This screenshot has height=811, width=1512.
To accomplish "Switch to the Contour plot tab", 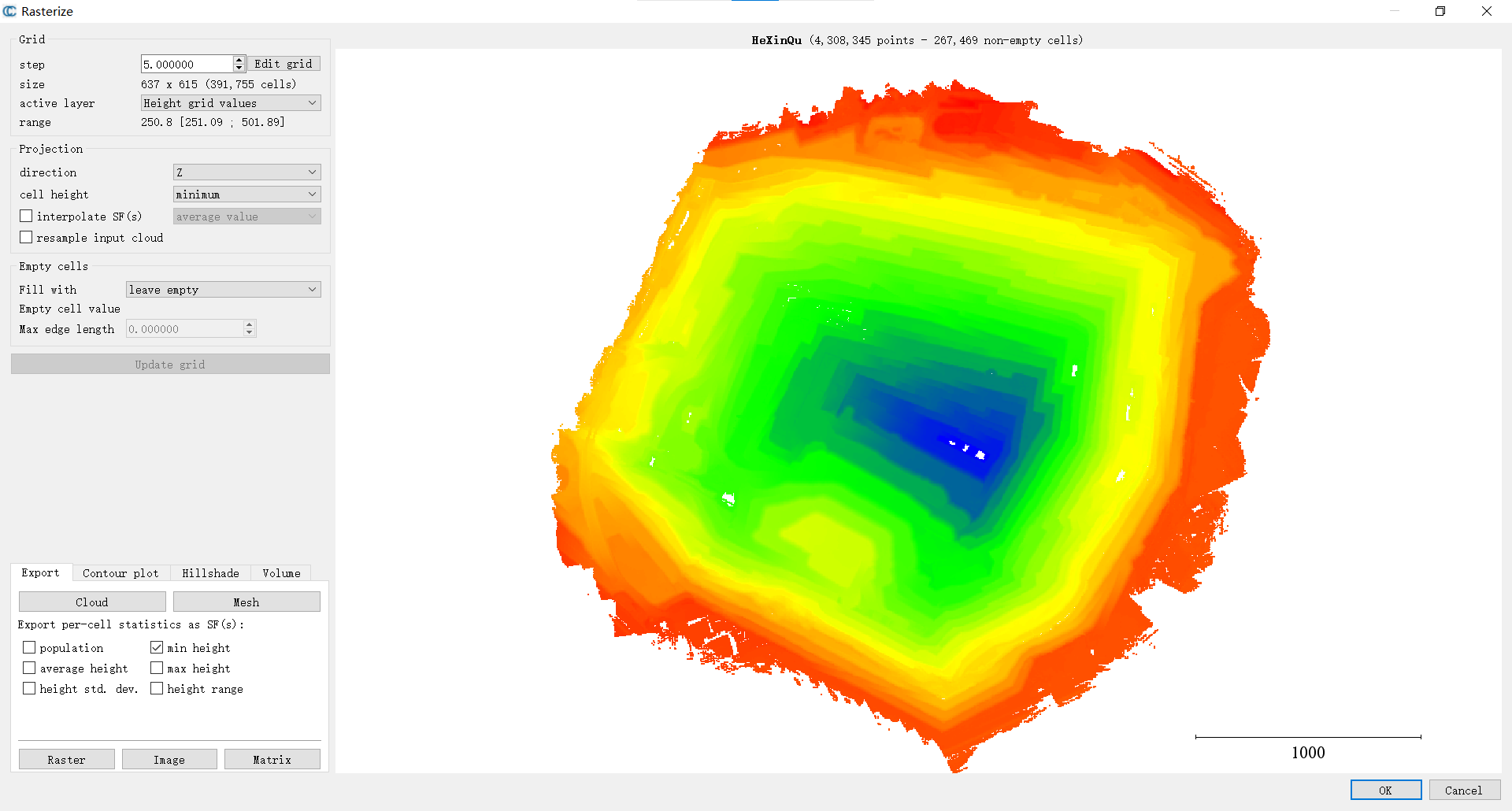I will pos(120,573).
